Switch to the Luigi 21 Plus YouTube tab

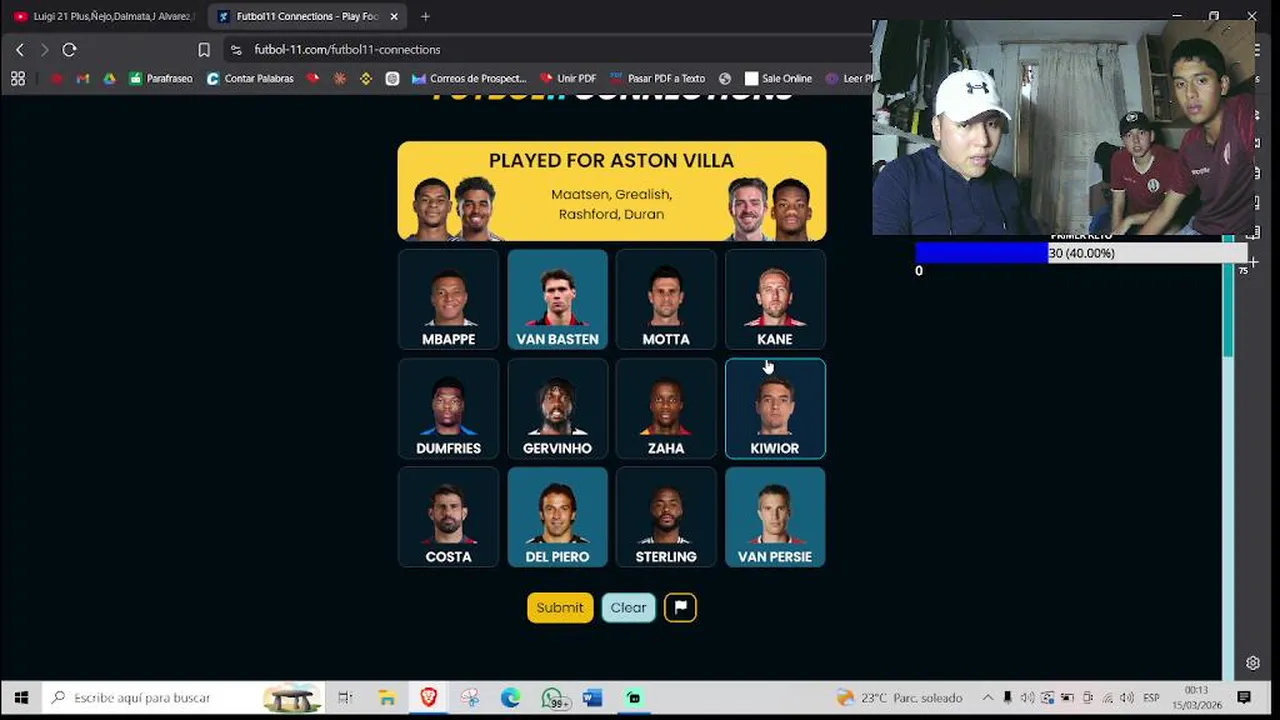(102, 16)
